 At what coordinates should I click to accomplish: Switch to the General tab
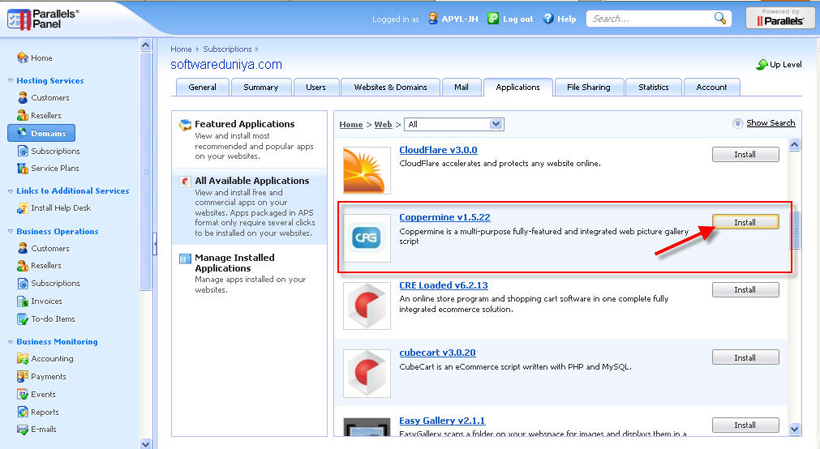point(202,87)
